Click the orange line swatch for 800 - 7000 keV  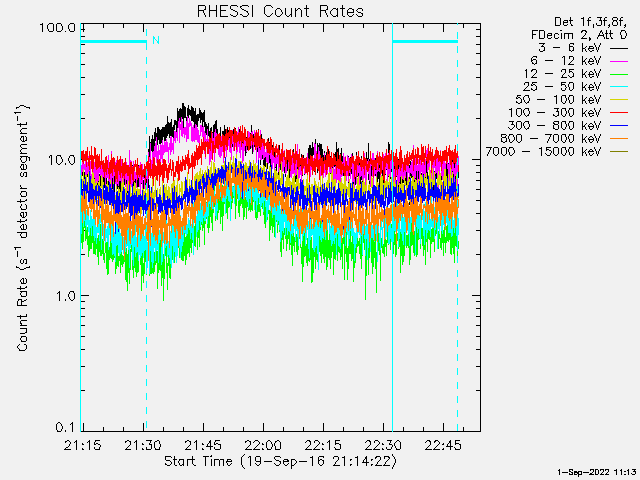click(619, 139)
